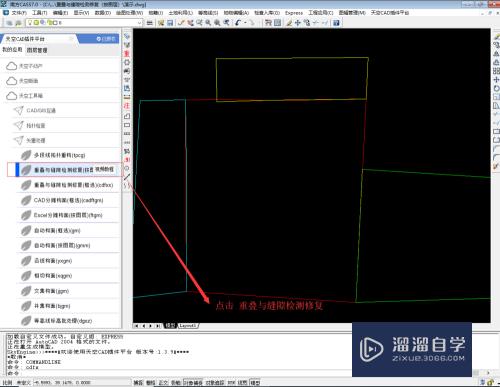This screenshot has height=387, width=500.
Task: Toggle 正交 ortho mode in the status bar
Action: pyautogui.click(x=163, y=383)
